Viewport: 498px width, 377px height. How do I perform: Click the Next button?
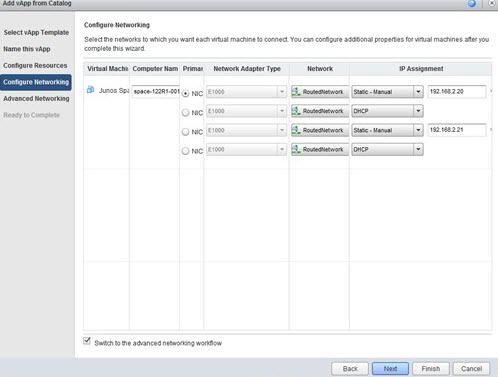[390, 369]
